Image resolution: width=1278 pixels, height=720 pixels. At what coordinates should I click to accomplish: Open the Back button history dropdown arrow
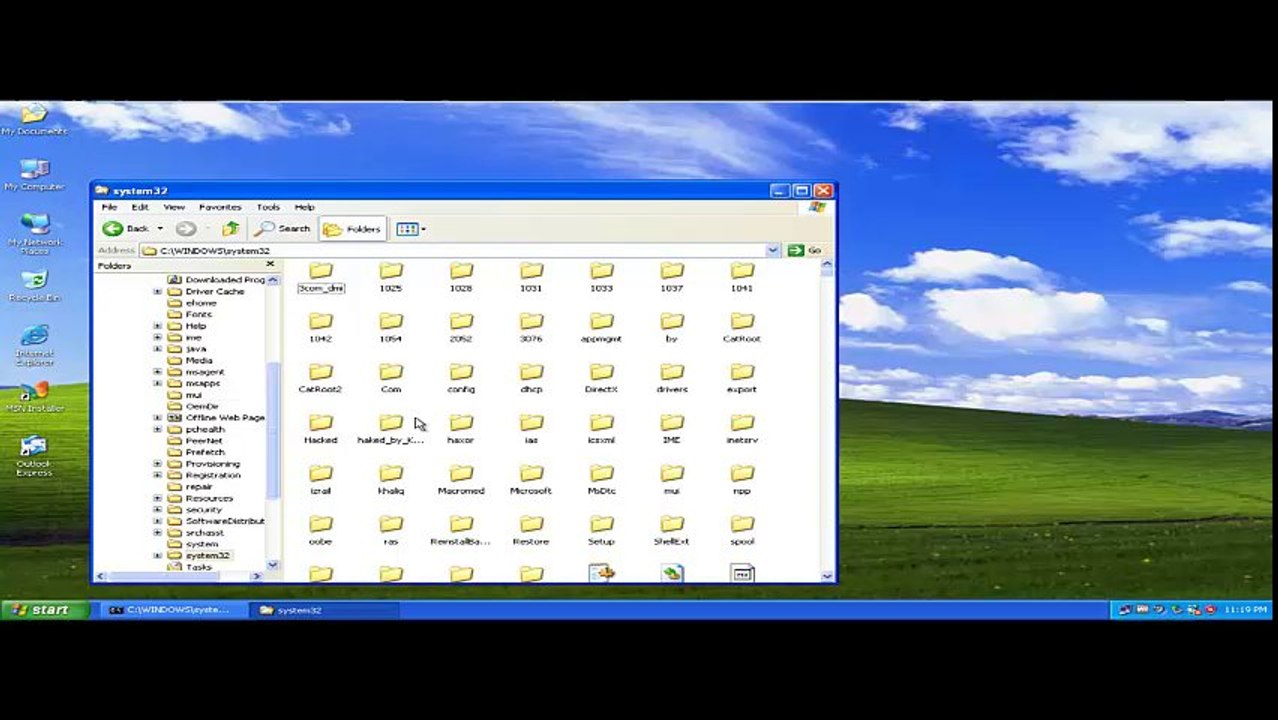pyautogui.click(x=159, y=229)
